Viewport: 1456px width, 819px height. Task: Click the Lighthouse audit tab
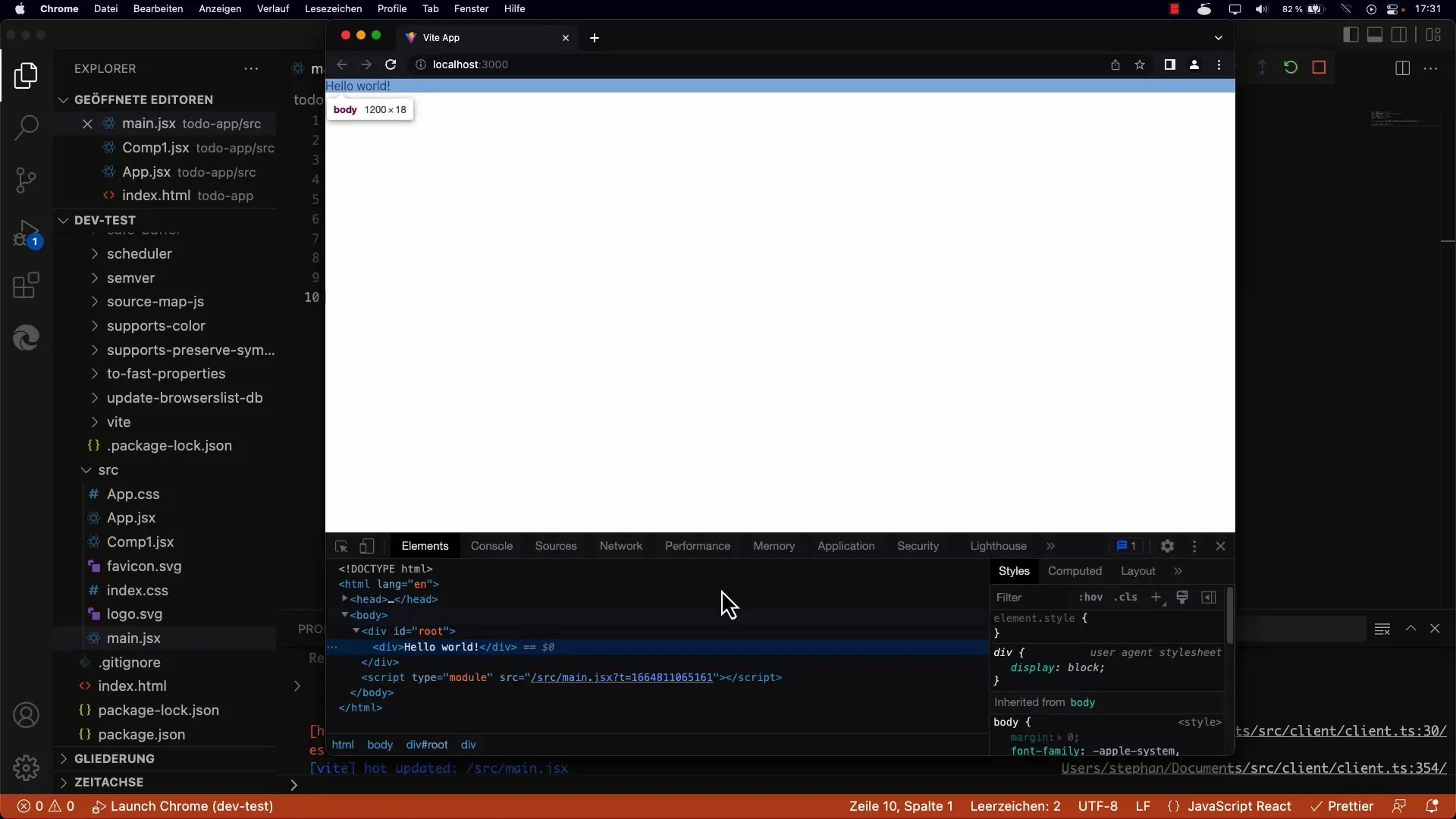point(998,545)
